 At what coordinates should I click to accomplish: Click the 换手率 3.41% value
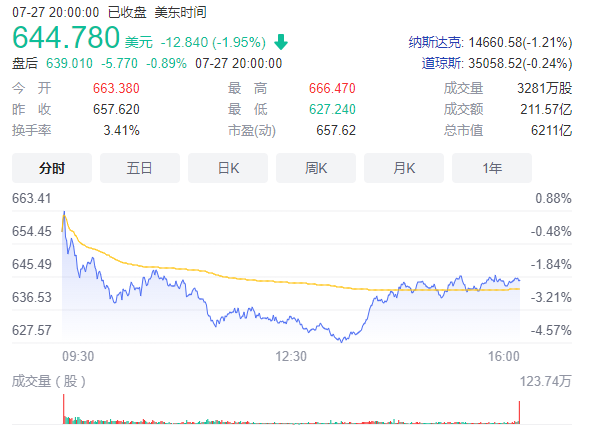tap(121, 130)
